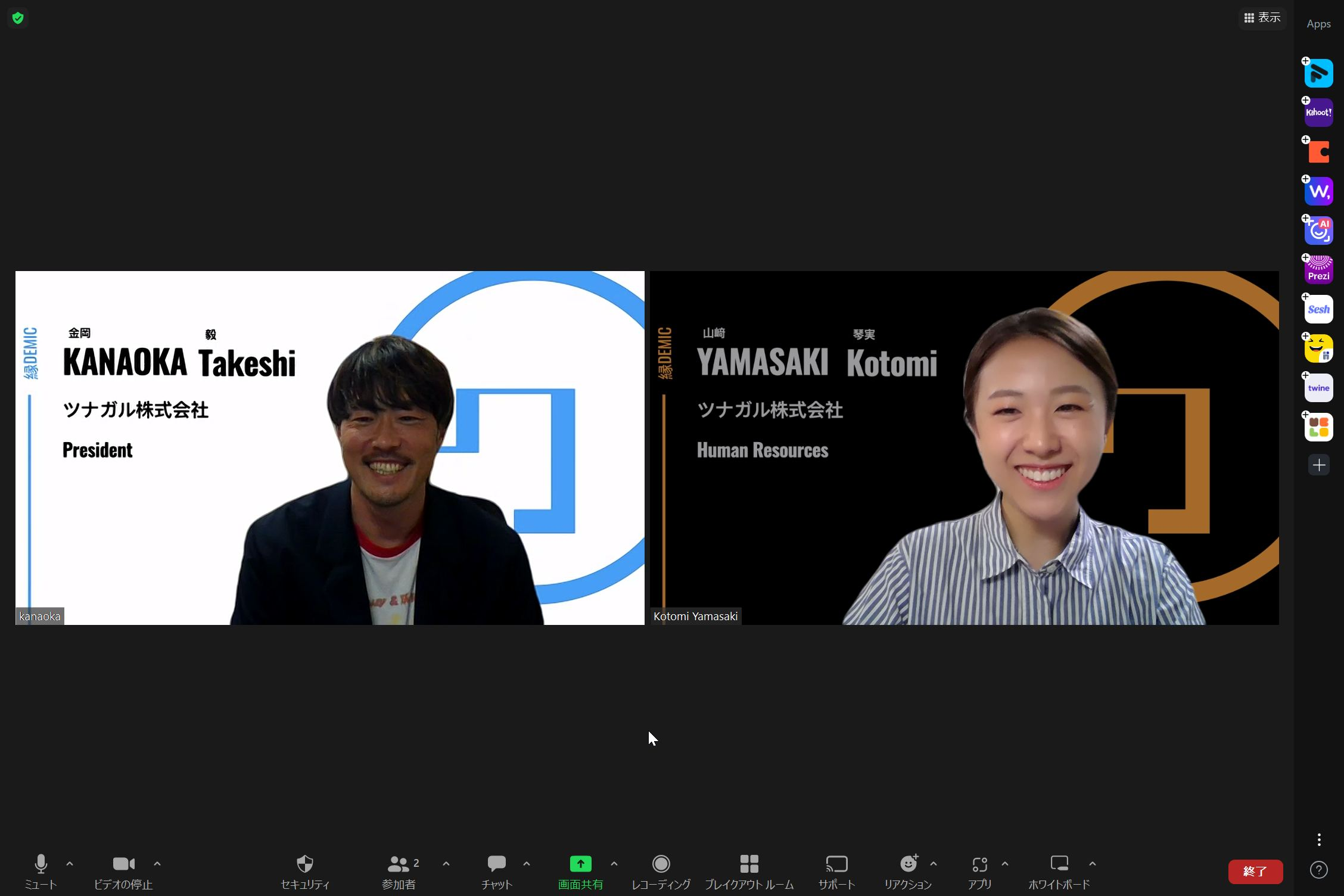This screenshot has height=896, width=1344.
Task: Open the twine app icon
Action: point(1318,388)
